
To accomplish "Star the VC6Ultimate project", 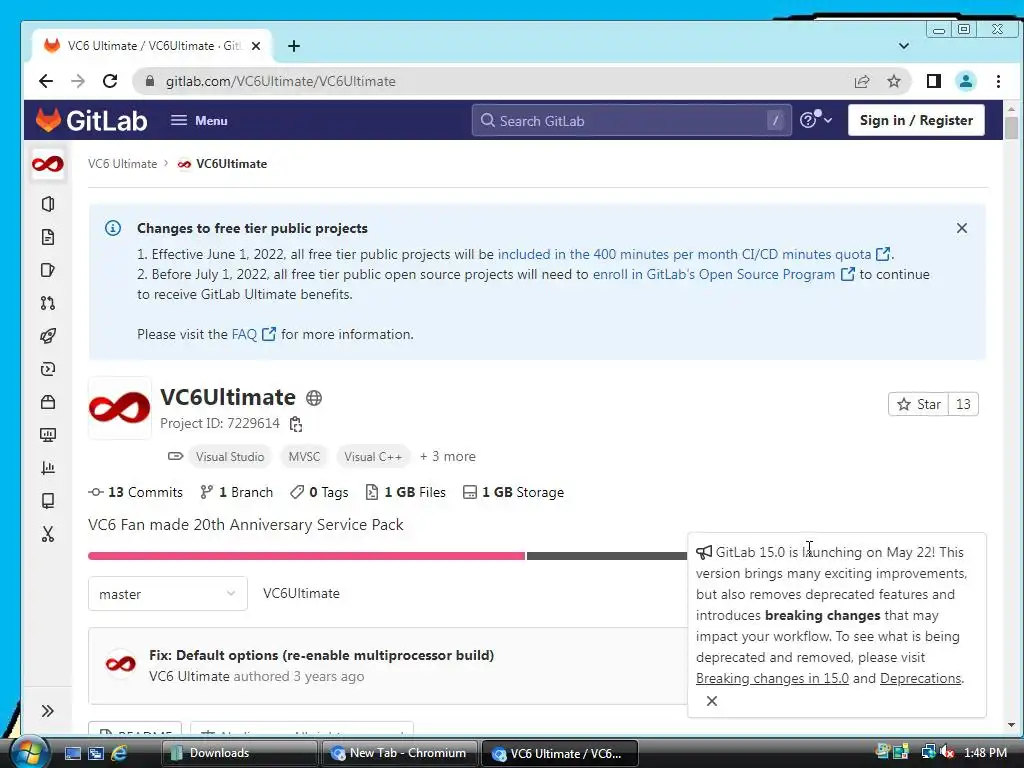I will tap(918, 404).
